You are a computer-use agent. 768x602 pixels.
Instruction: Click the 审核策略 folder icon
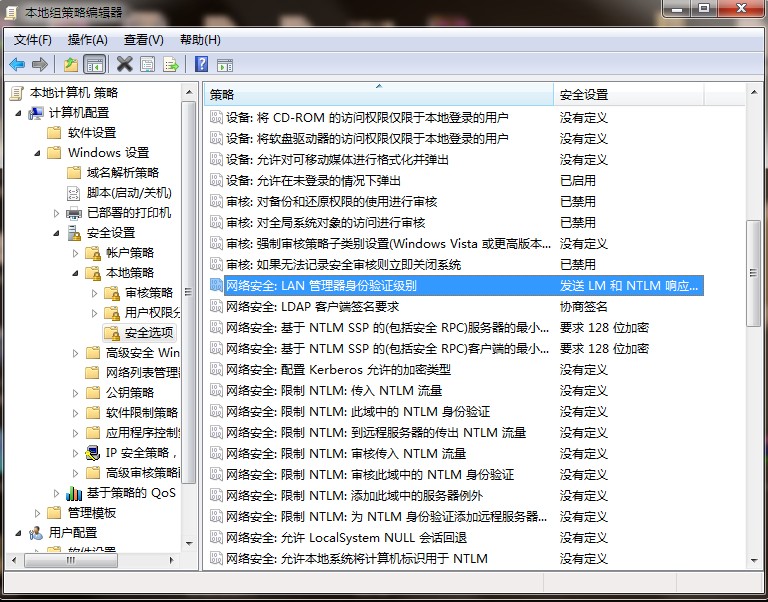112,293
